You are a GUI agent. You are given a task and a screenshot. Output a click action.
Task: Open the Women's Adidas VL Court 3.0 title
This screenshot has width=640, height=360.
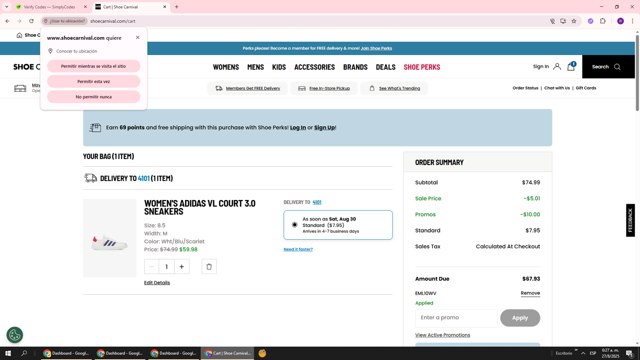[200, 207]
